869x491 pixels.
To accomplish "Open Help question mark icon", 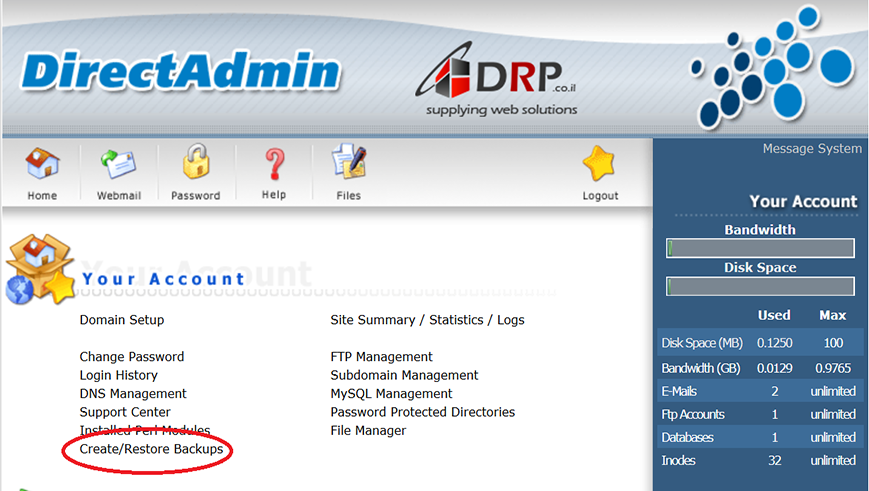I will point(273,164).
